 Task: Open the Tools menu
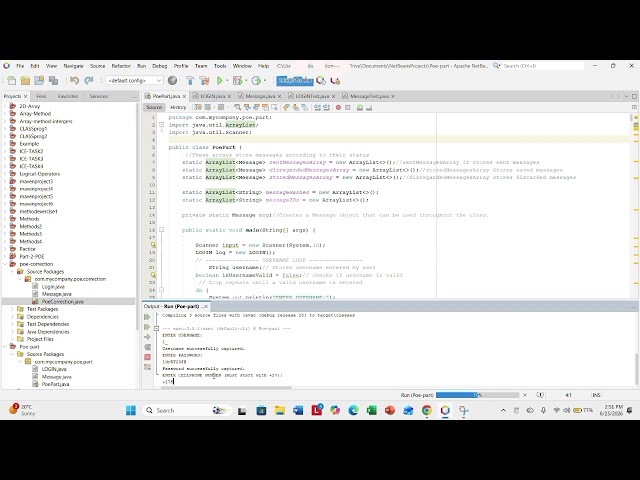(x=220, y=66)
